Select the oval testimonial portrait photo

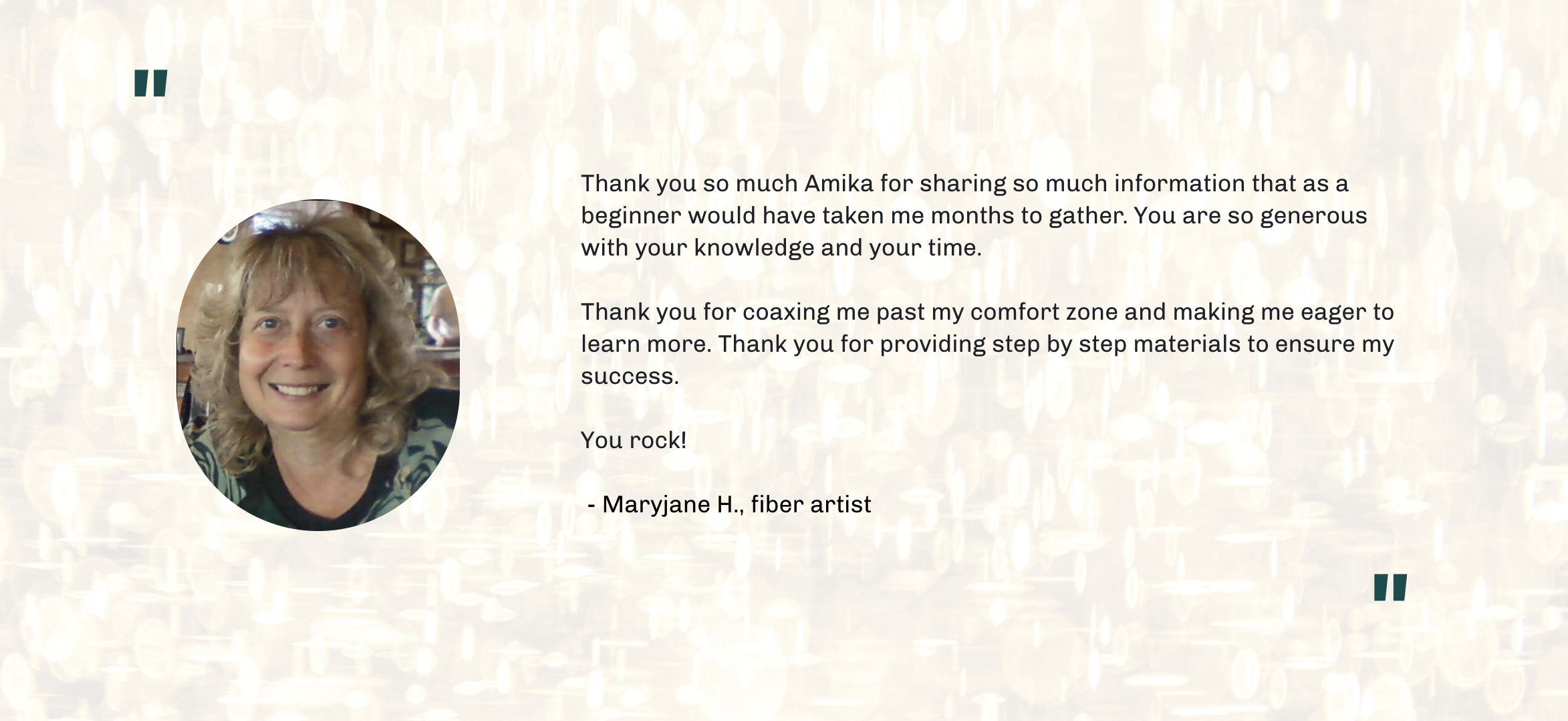click(318, 365)
